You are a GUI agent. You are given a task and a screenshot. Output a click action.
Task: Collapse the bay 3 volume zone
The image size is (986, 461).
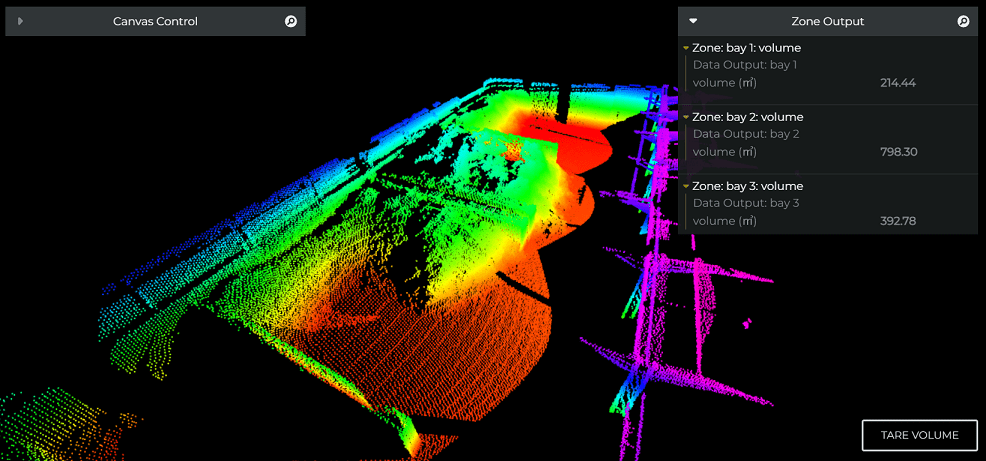686,187
